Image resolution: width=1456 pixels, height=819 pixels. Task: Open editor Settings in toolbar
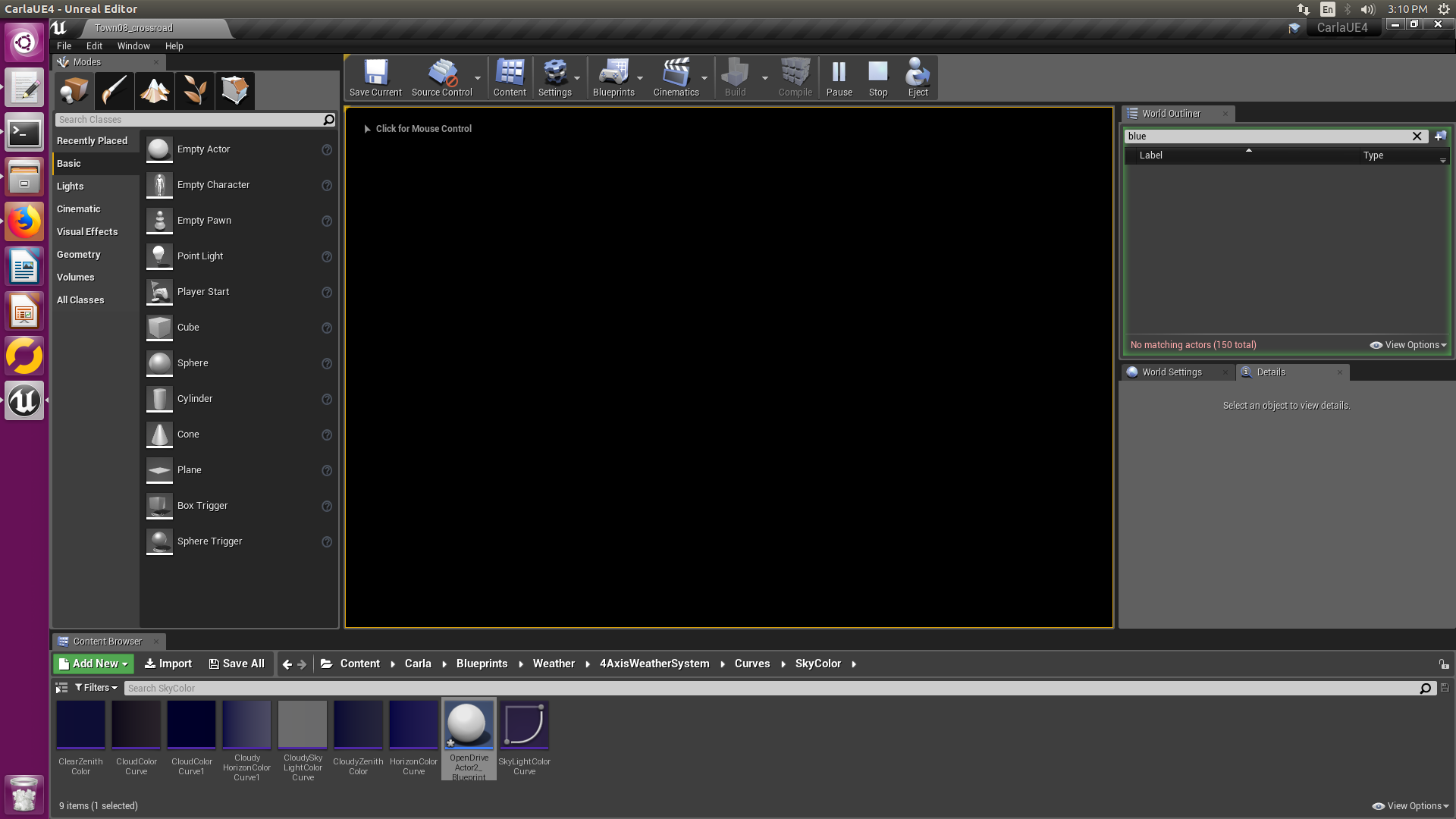(x=555, y=77)
